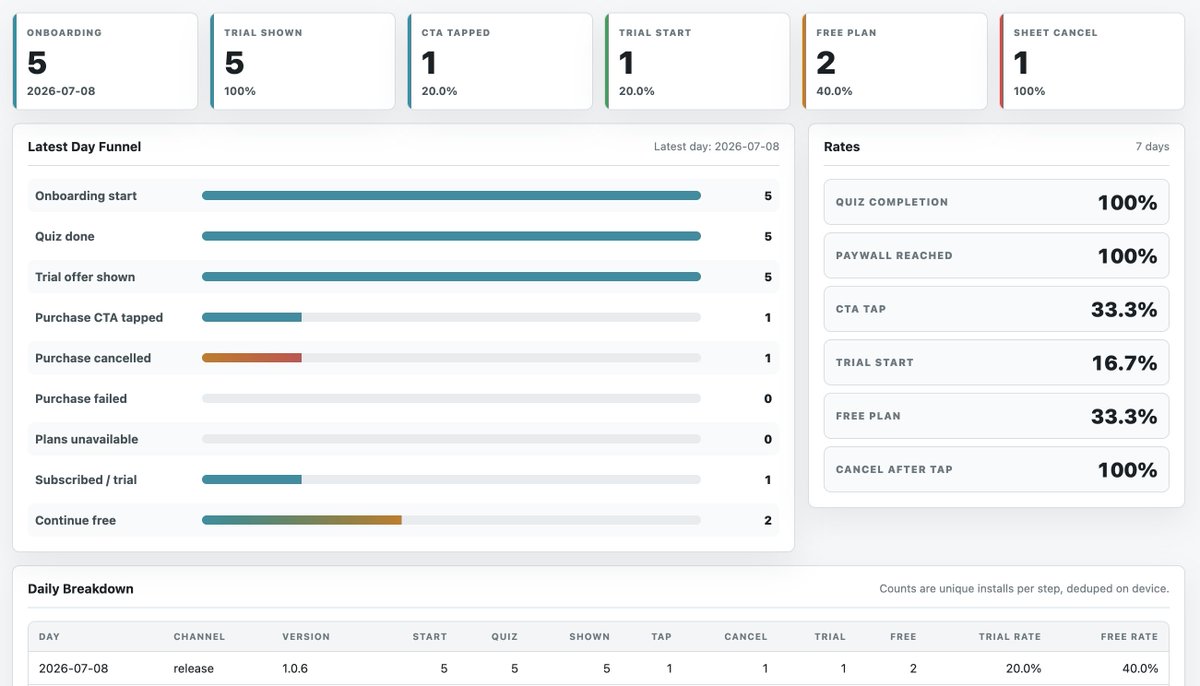
Task: Click the Daily Breakdown heading
Action: tap(80, 589)
